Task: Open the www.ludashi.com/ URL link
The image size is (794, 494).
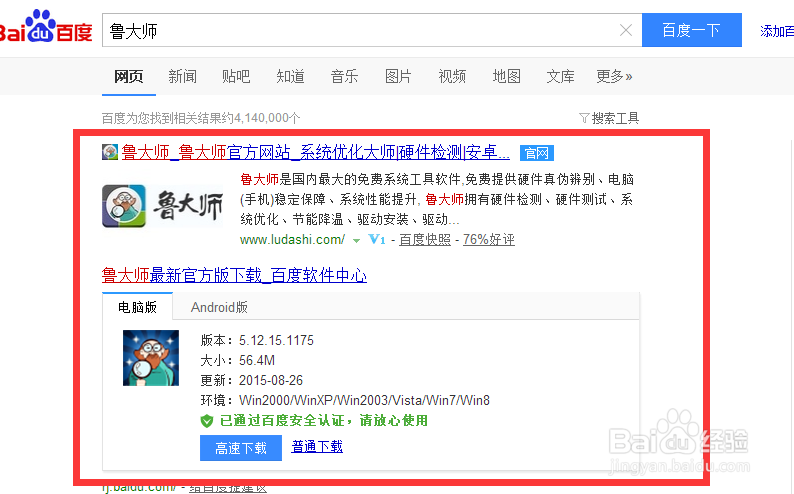Action: pos(292,239)
